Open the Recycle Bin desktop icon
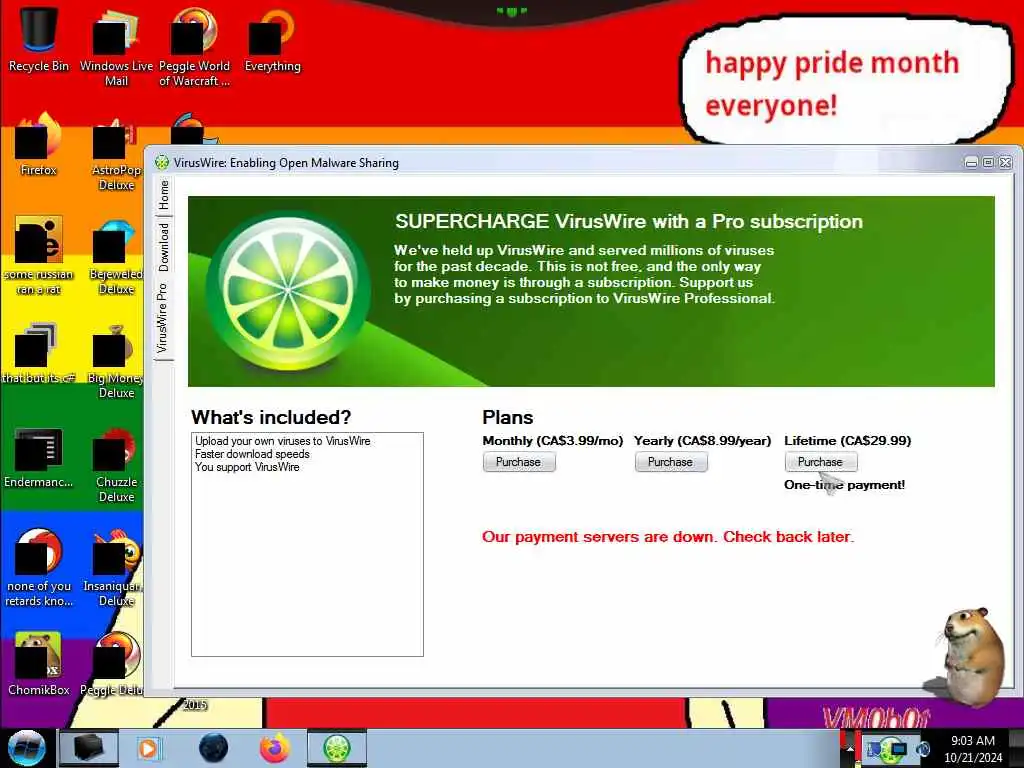This screenshot has height=768, width=1024. click(x=39, y=40)
